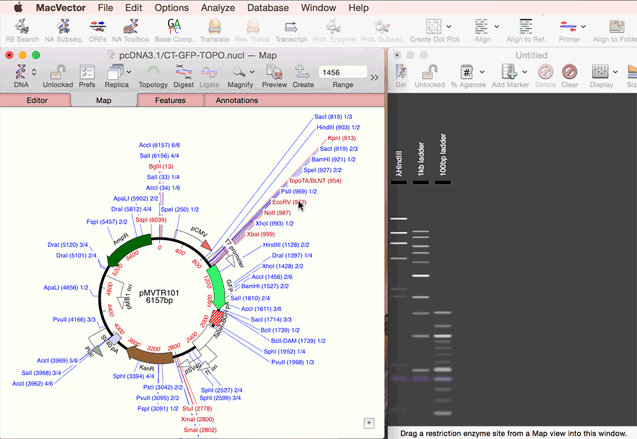Click the 100bp ladder lane label

(443, 155)
